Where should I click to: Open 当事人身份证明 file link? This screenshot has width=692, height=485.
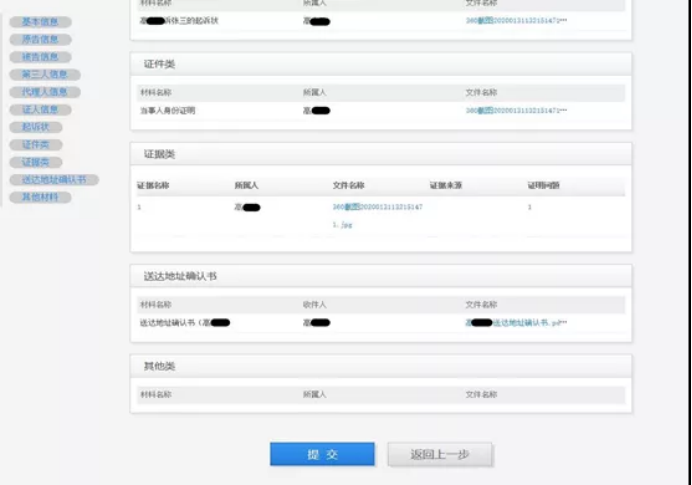(515, 110)
